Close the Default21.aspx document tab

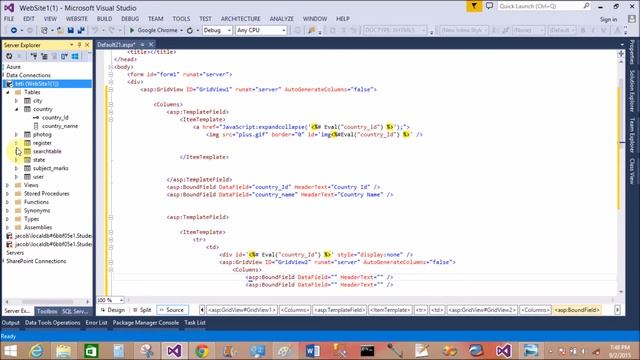[x=151, y=44]
